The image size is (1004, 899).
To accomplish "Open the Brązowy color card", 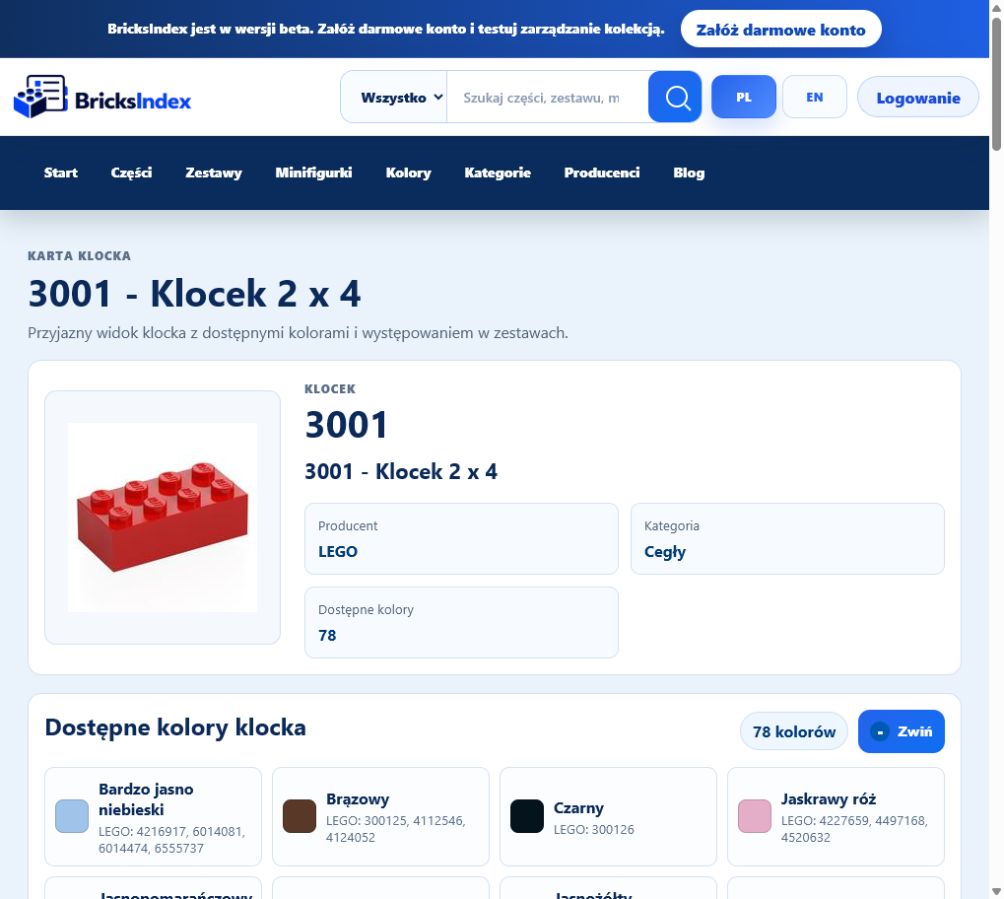I will [380, 816].
